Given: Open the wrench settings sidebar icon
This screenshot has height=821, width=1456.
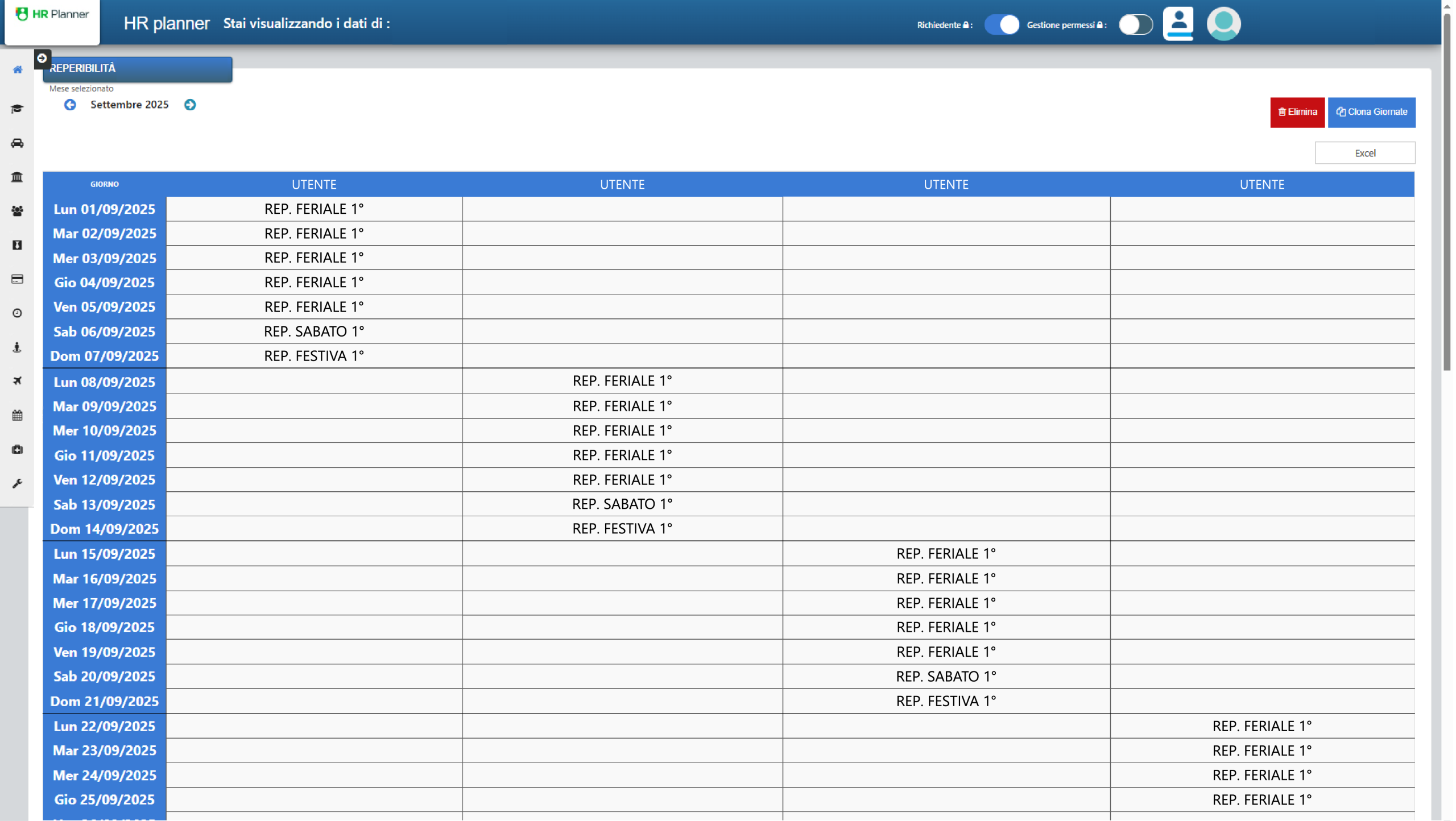Looking at the screenshot, I should pyautogui.click(x=17, y=484).
